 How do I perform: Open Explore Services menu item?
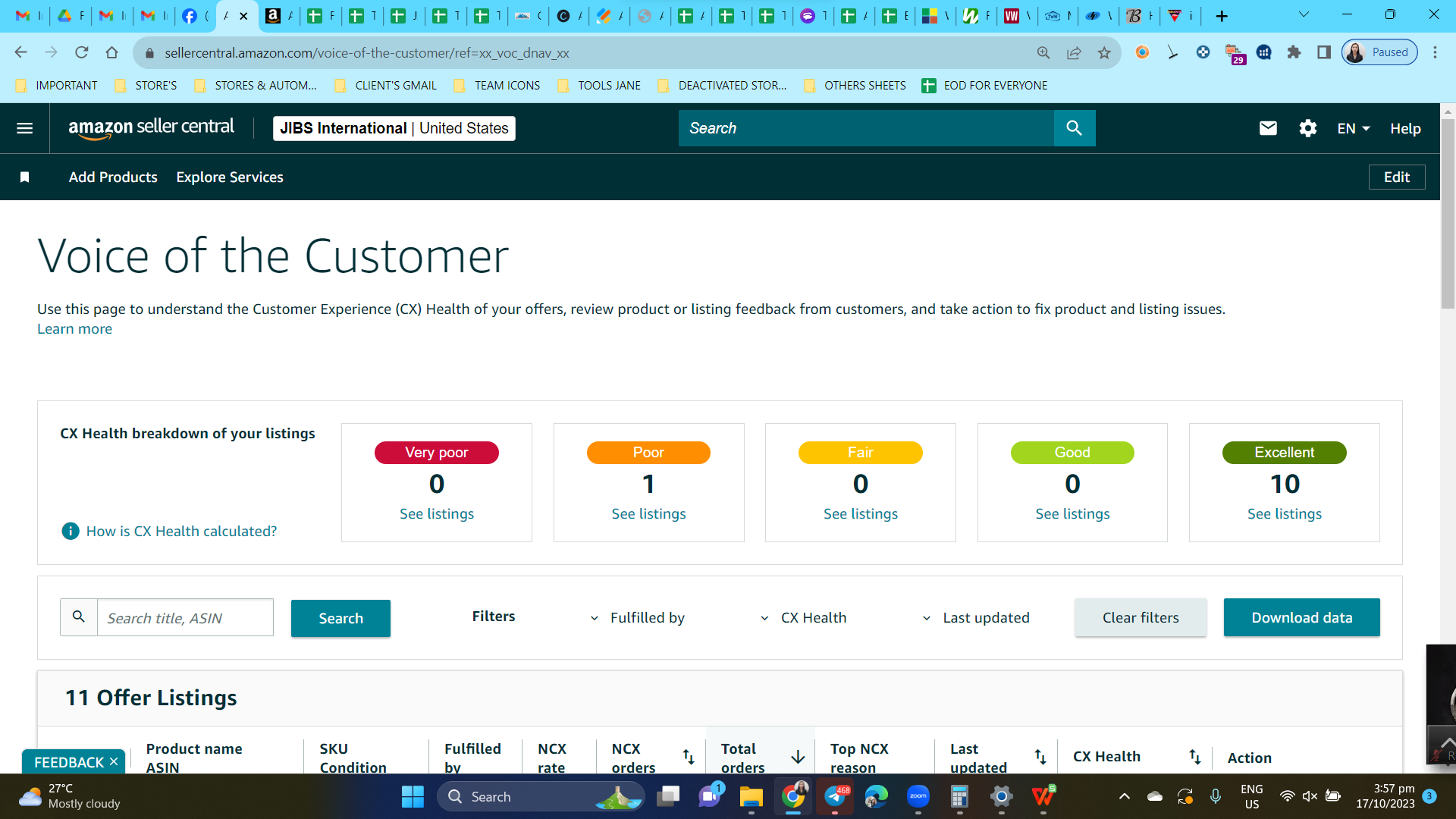tap(230, 177)
